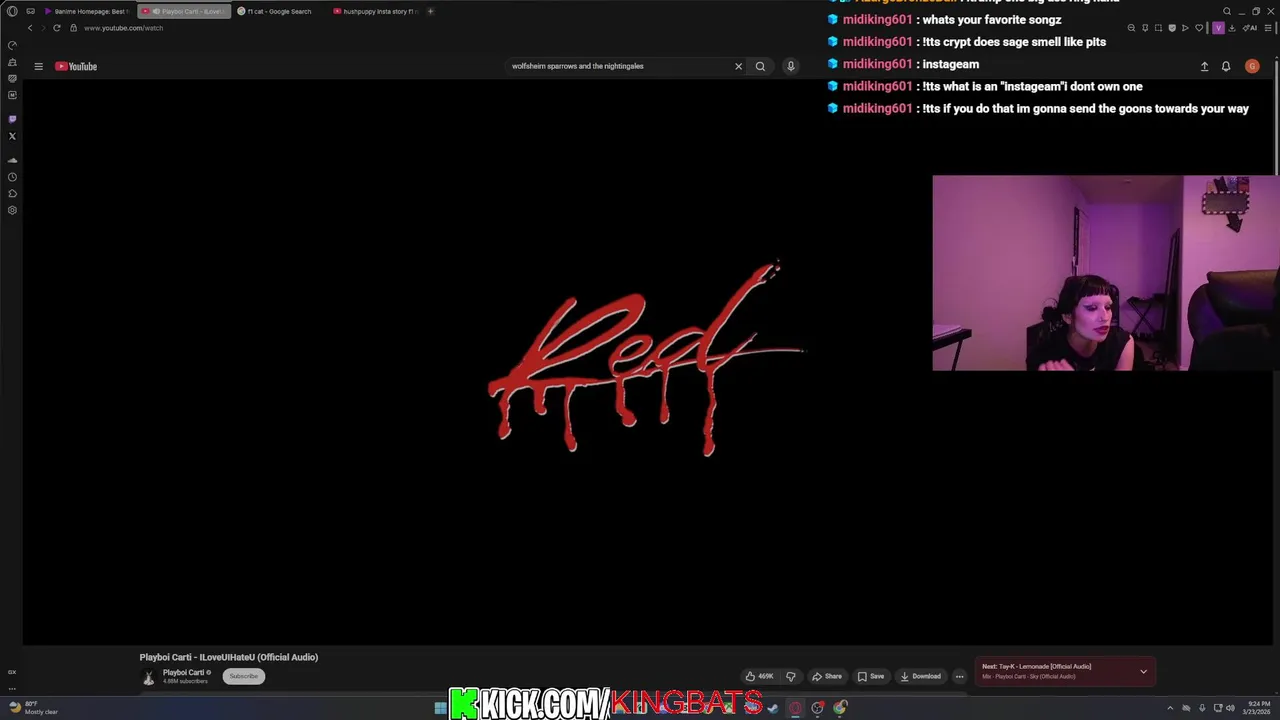This screenshot has width=1280, height=720.
Task: Open the taskbar clock showing 9:24 PM
Action: 1257,708
